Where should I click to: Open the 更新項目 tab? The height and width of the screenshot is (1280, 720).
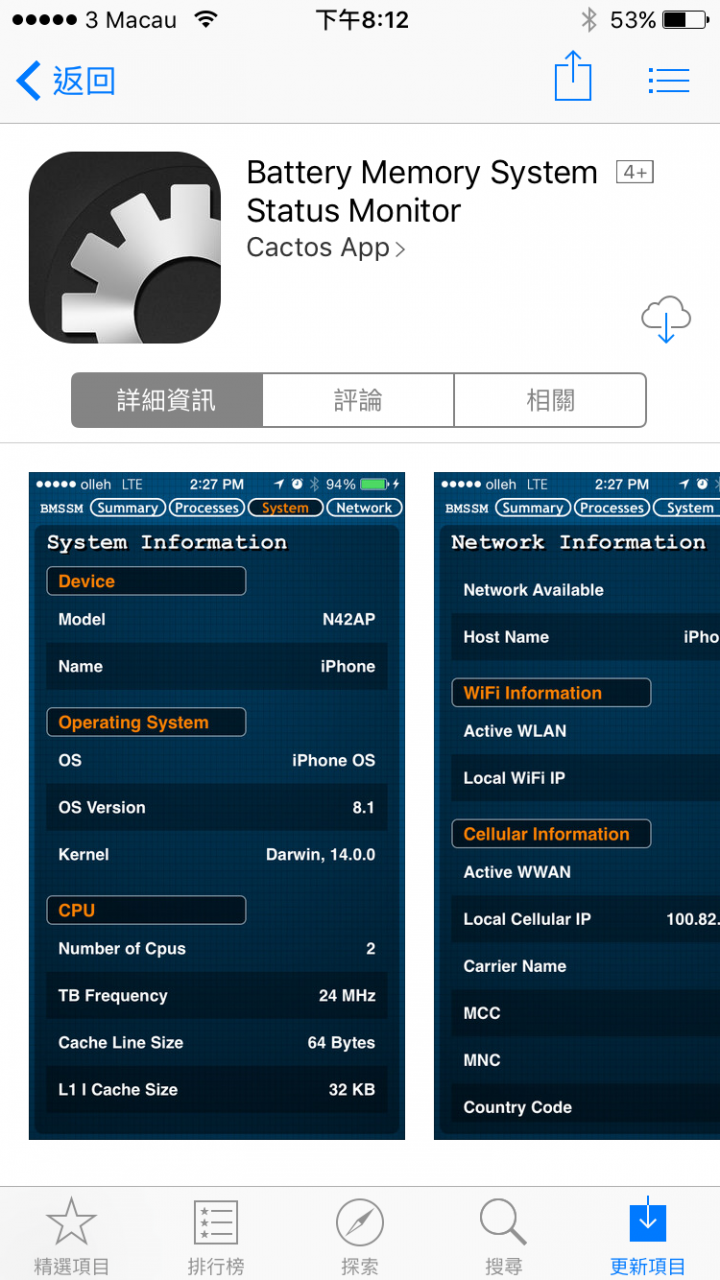(x=648, y=1237)
